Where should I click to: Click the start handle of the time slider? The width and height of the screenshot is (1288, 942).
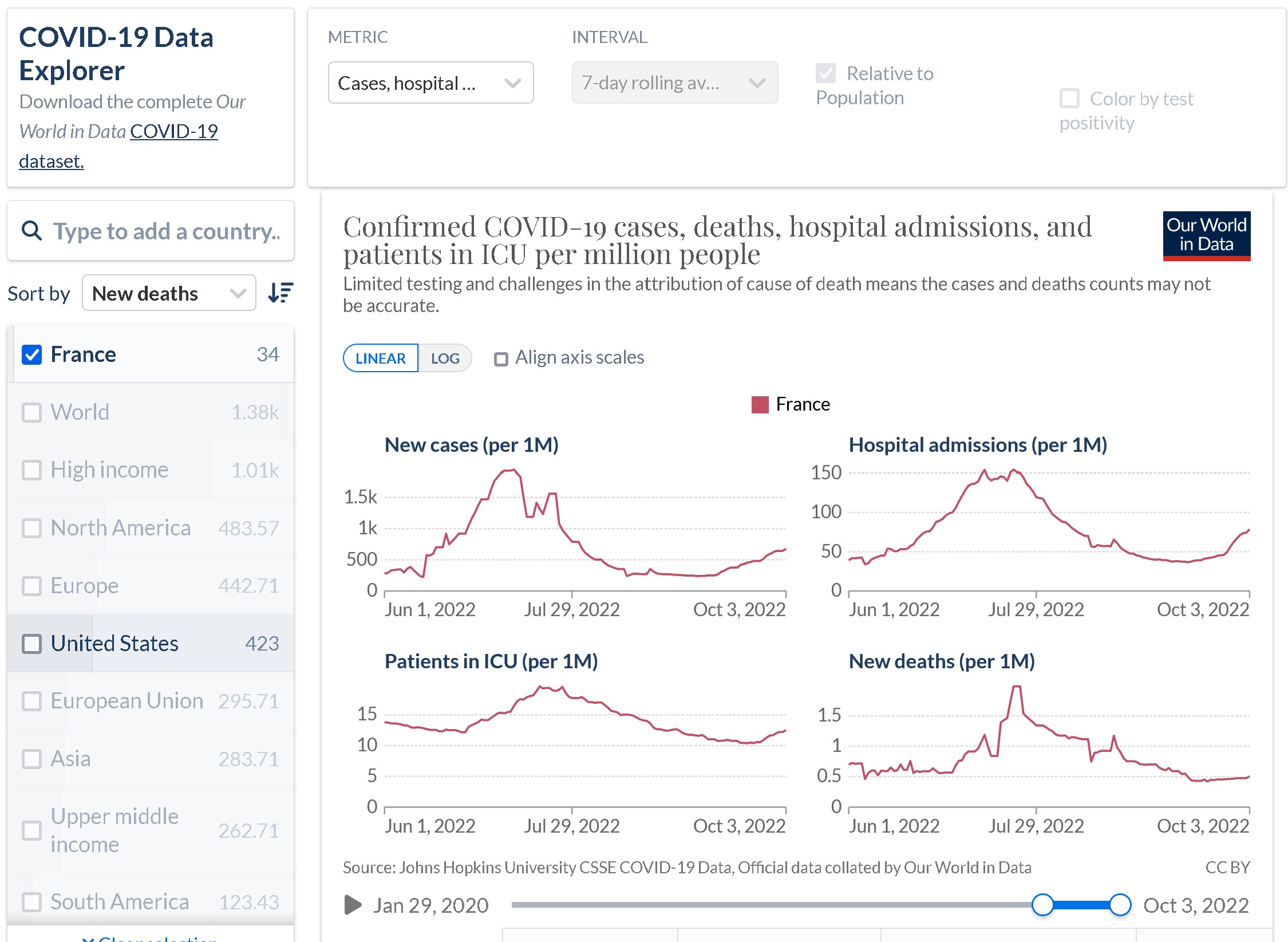coord(1042,905)
